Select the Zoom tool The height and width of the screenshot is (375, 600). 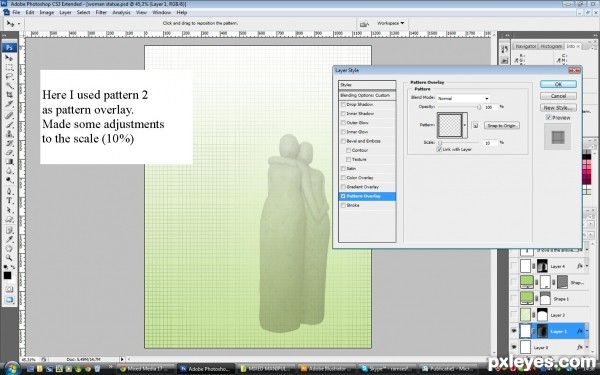9,258
